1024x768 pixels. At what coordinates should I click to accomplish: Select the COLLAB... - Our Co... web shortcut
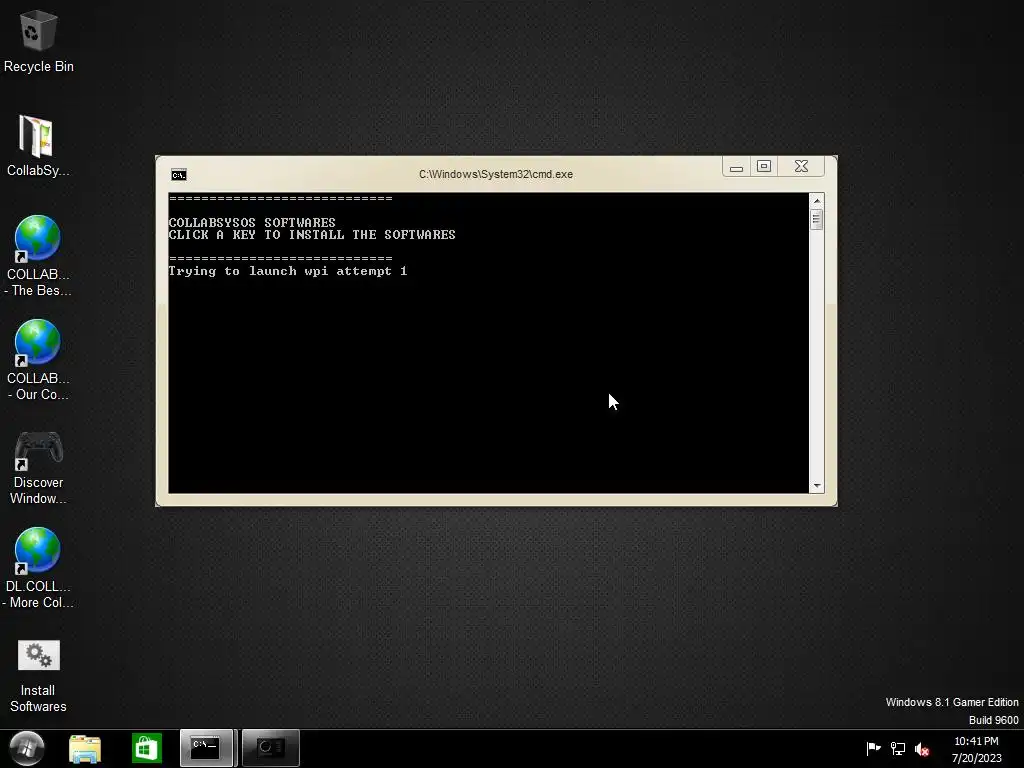click(x=37, y=360)
